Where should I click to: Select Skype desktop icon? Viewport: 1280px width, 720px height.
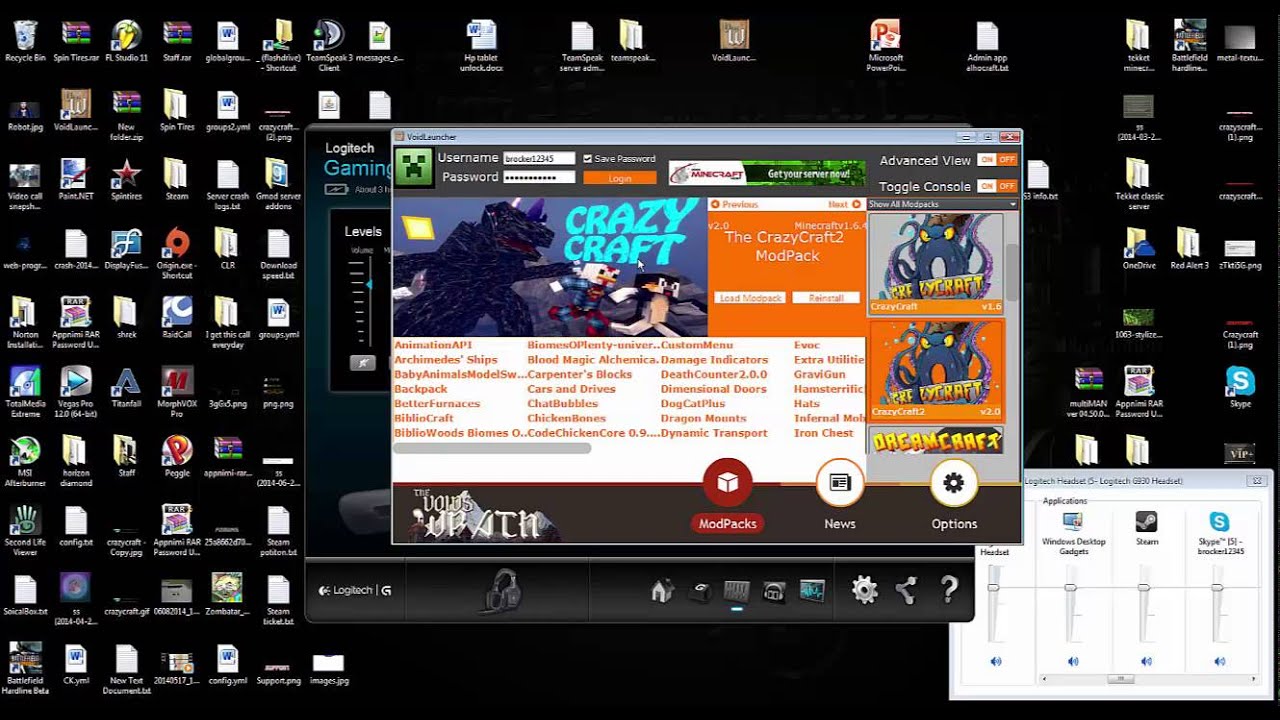coord(1240,388)
